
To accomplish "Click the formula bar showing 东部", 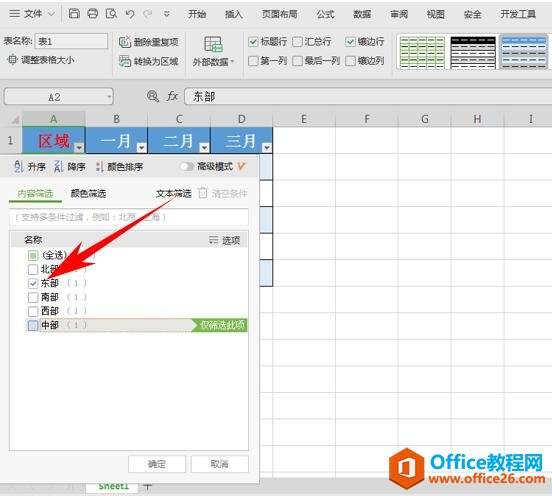I will click(x=368, y=96).
